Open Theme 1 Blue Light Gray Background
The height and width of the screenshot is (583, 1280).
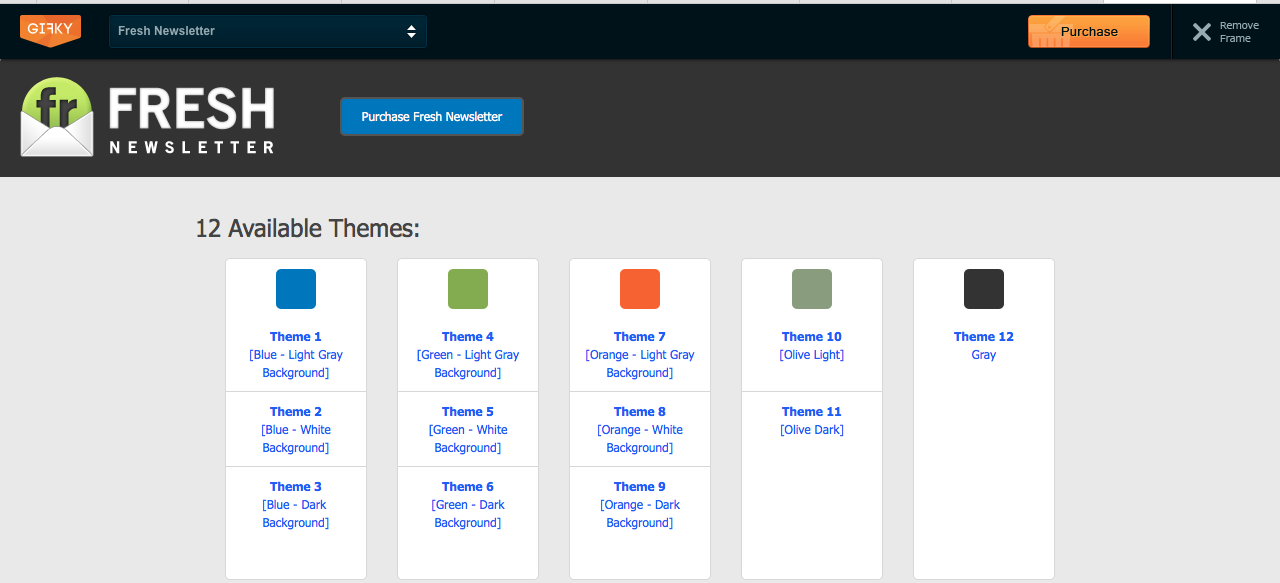[x=296, y=354]
